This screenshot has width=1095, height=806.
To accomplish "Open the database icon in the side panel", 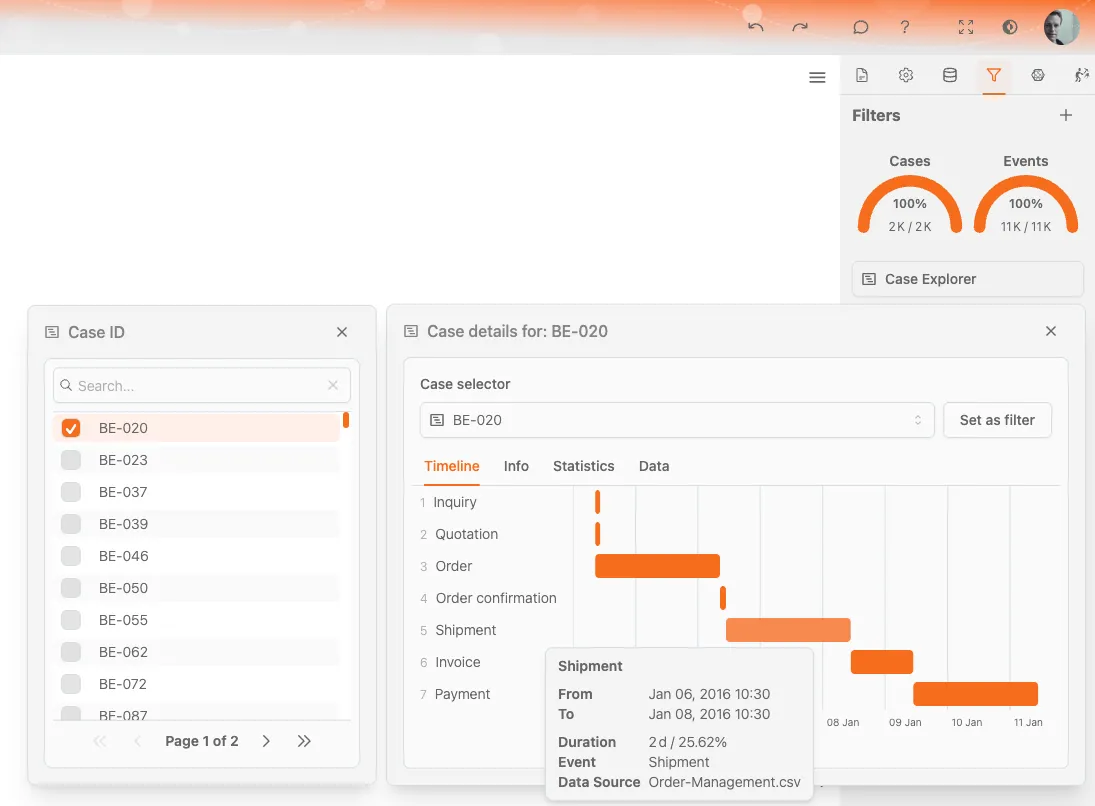I will (950, 75).
